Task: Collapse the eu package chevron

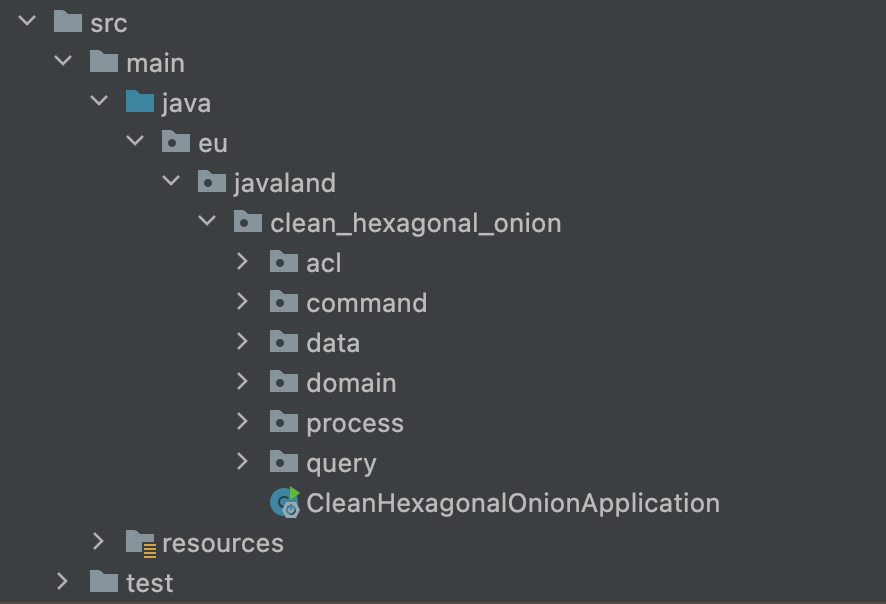Action: 135,140
